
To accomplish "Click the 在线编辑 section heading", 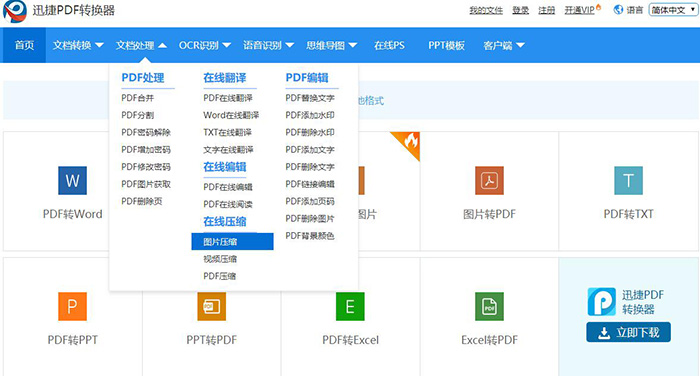I will 225,167.
